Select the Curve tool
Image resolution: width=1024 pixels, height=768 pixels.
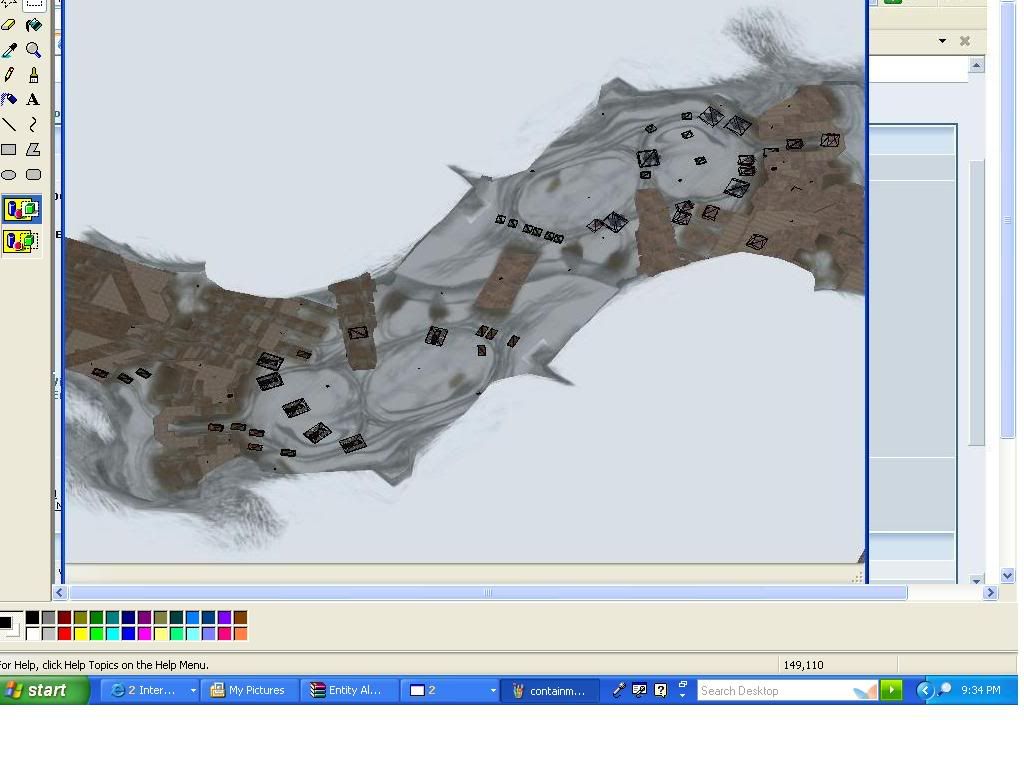click(x=33, y=125)
